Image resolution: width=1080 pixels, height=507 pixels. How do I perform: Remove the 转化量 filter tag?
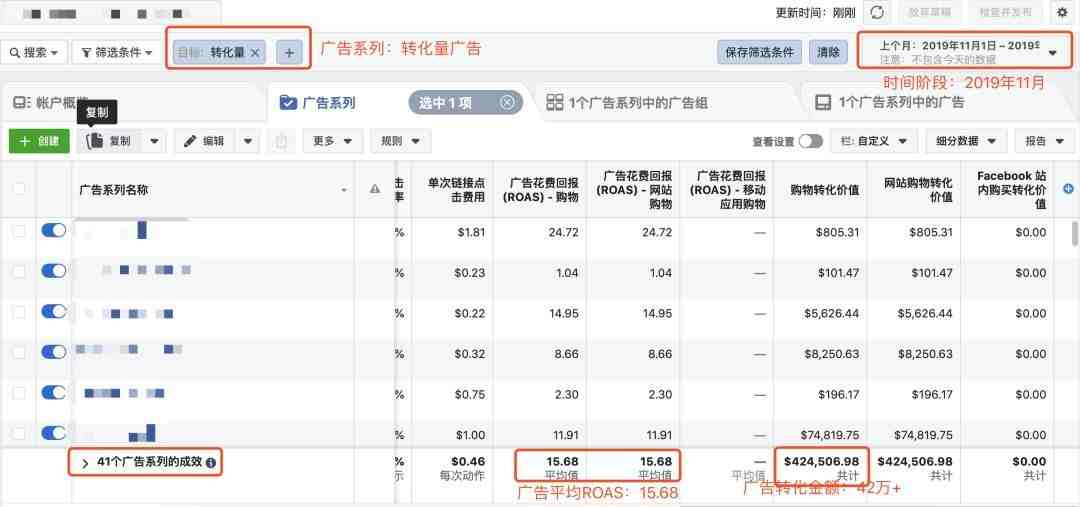[255, 52]
